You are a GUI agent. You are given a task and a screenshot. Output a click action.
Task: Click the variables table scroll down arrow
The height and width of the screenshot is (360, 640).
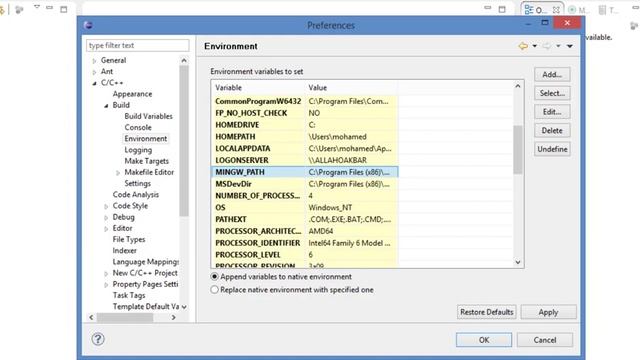coord(518,262)
